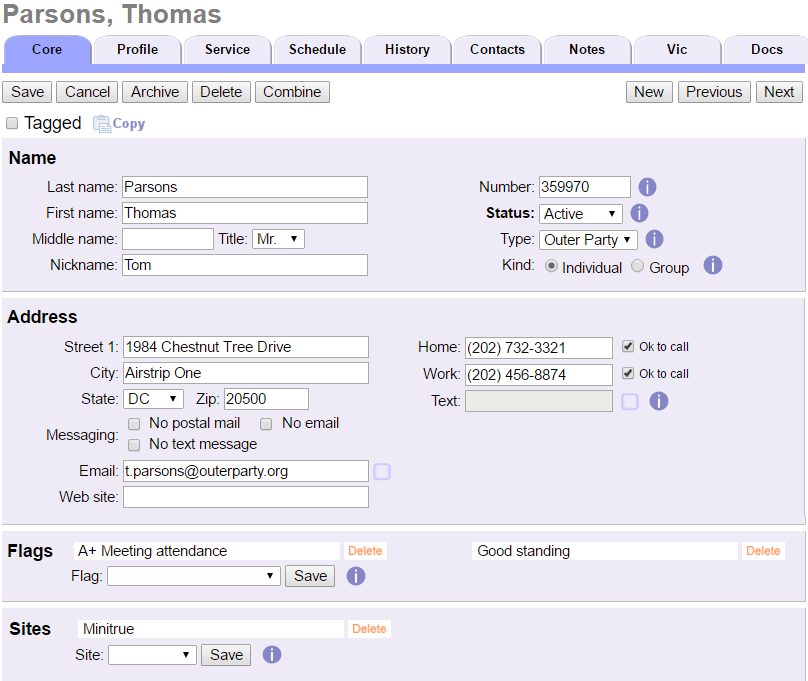Open the info icon next to Text phone field
The image size is (808, 681).
tap(659, 400)
